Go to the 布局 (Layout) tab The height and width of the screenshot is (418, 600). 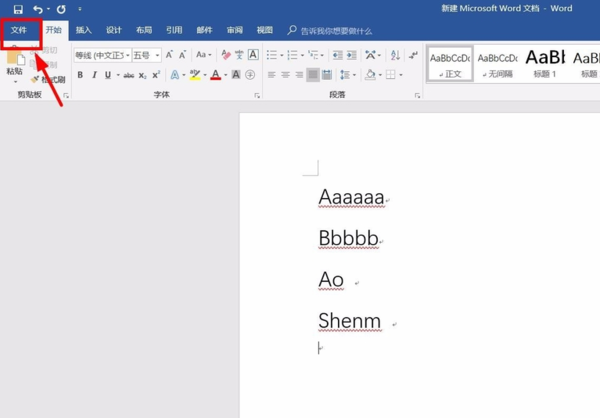(x=144, y=30)
